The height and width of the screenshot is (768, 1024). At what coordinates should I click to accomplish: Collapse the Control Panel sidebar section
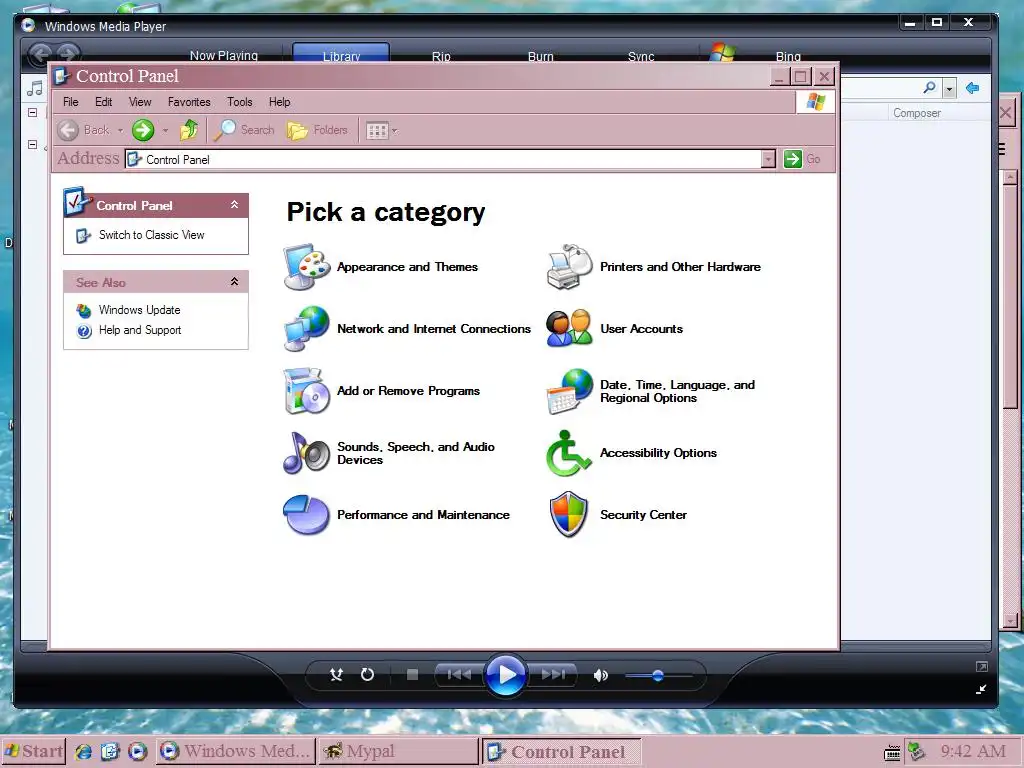click(x=234, y=205)
